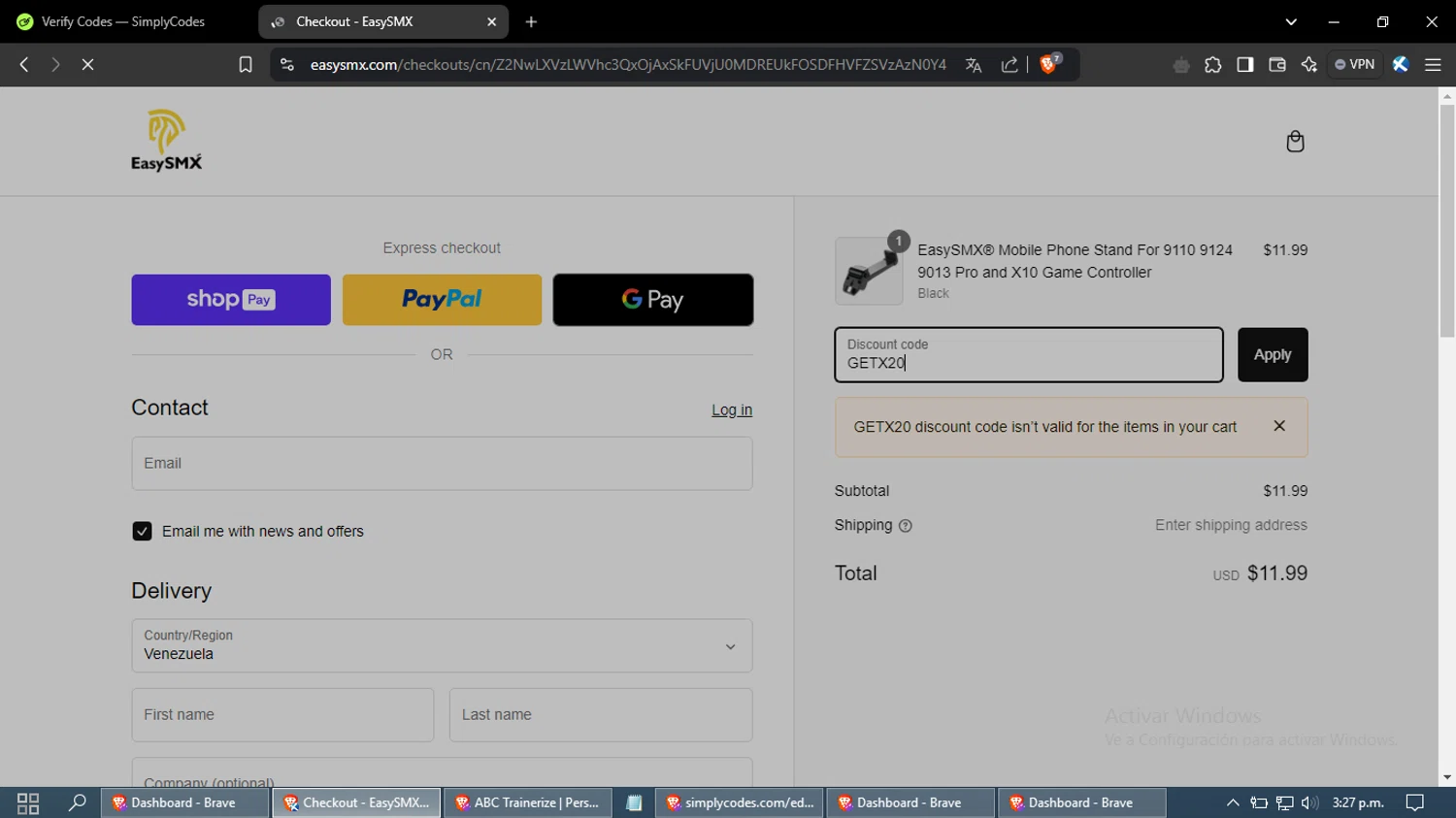Click the page vertical scrollbar
Viewport: 1456px width, 818px height.
[x=1447, y=221]
